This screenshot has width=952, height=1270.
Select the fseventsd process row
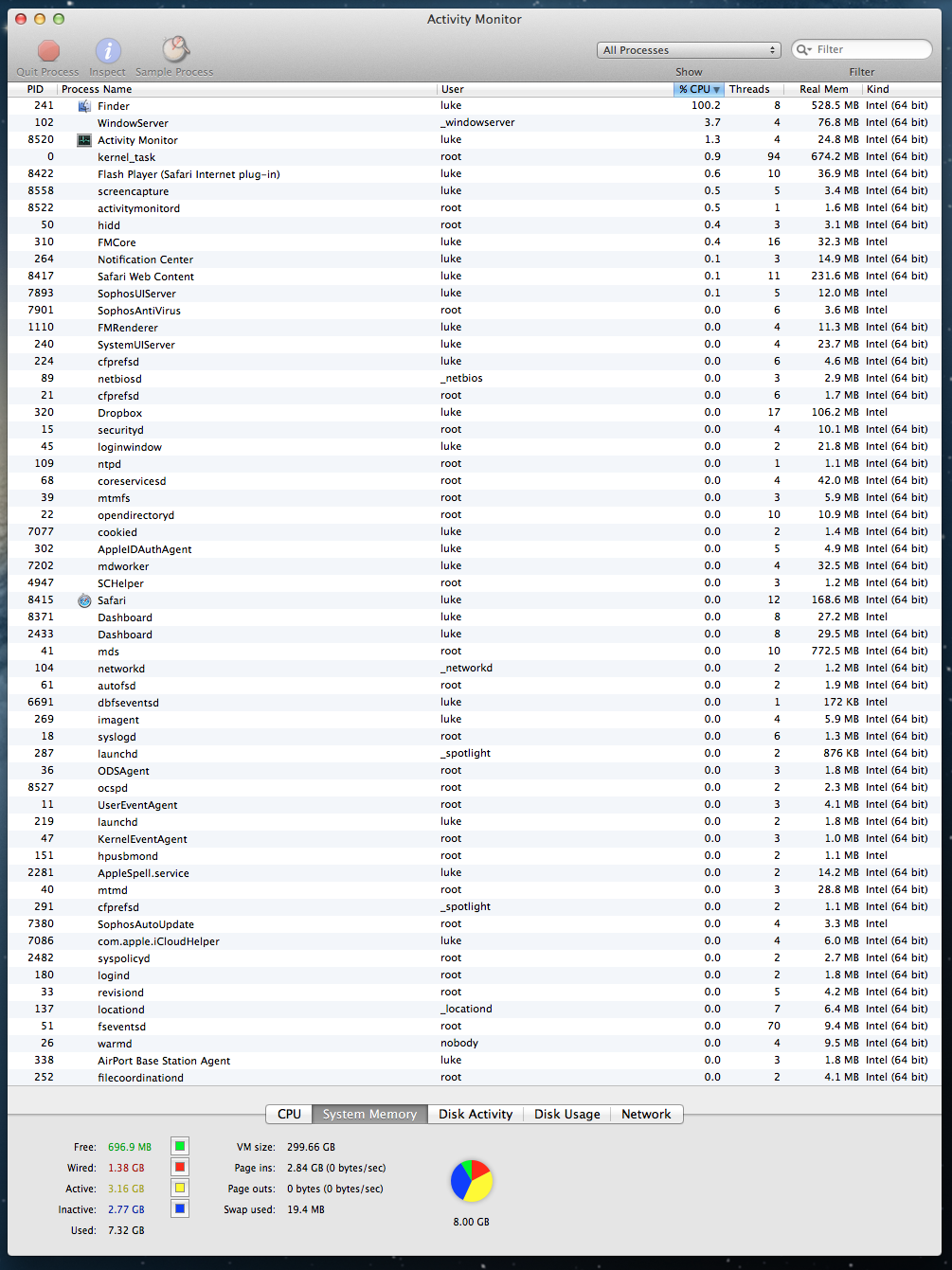[x=476, y=1027]
